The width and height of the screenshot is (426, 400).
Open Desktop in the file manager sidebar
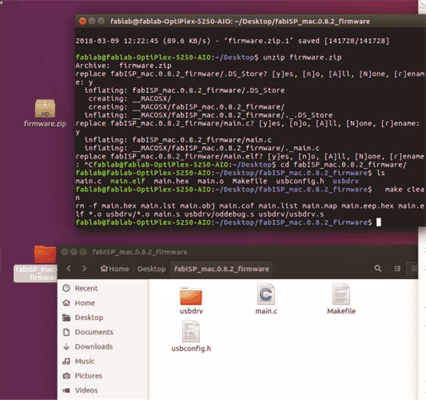click(83, 318)
